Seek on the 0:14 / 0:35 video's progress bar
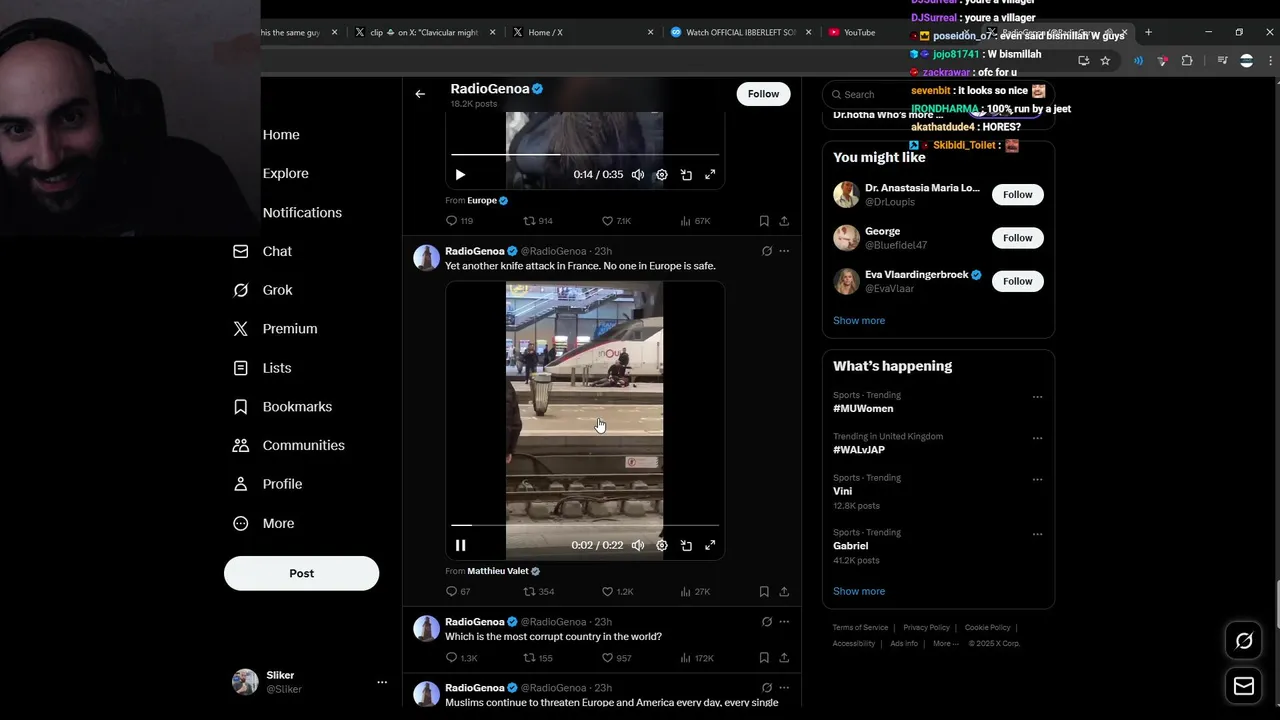 click(585, 155)
